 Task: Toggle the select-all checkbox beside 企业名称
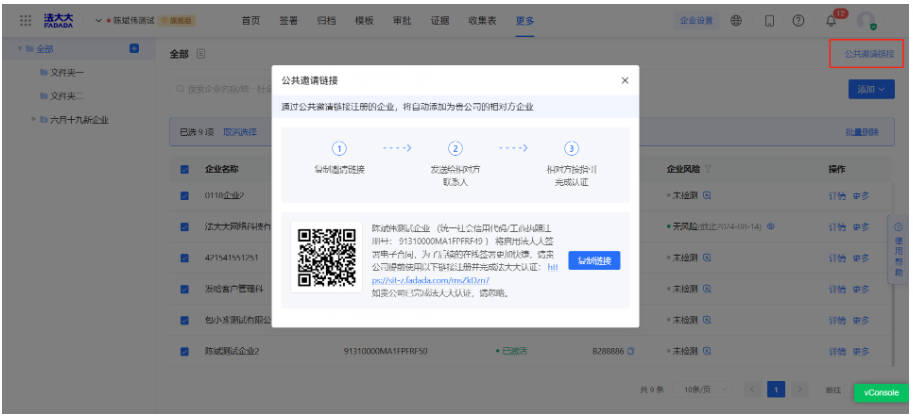185,169
